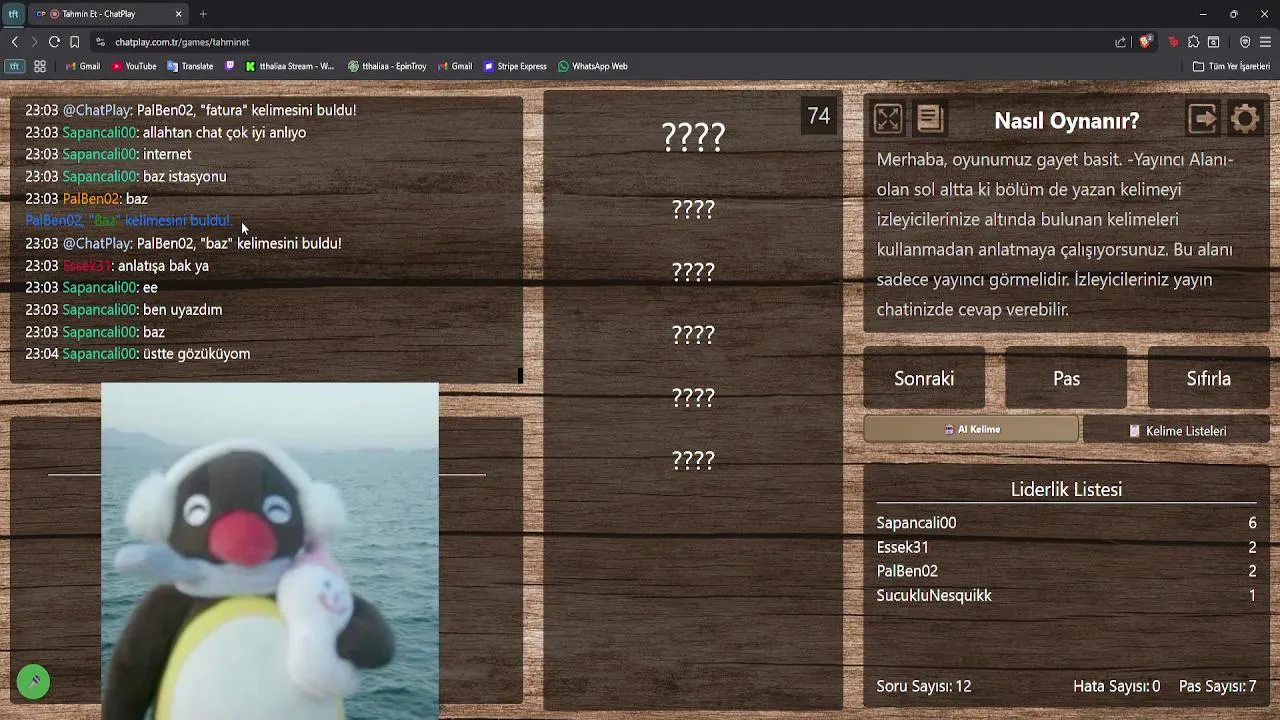Screen dimensions: 1280x720
Task: Toggle the game fullscreen icon
Action: click(x=887, y=119)
